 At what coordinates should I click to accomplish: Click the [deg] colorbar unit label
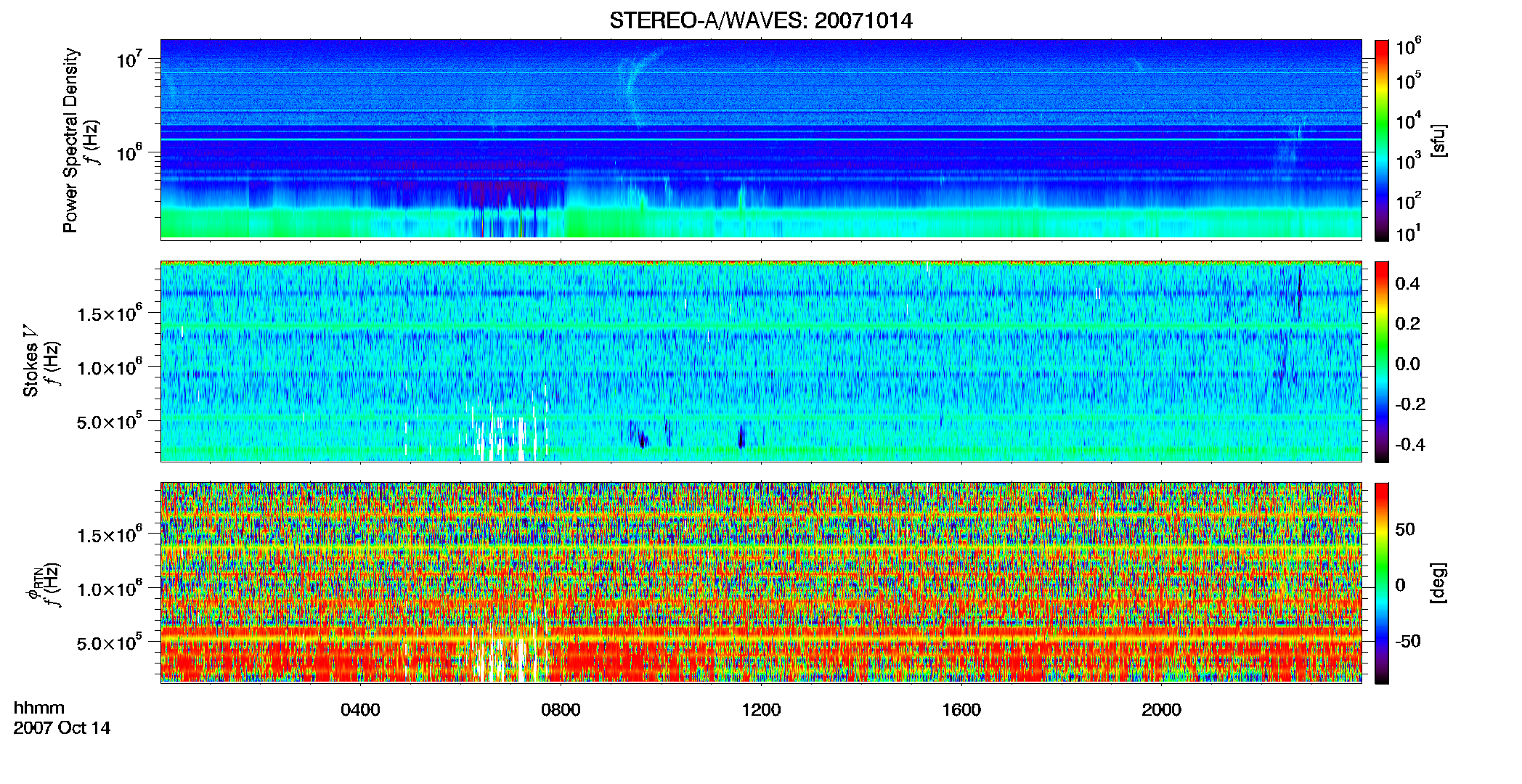(x=1439, y=583)
